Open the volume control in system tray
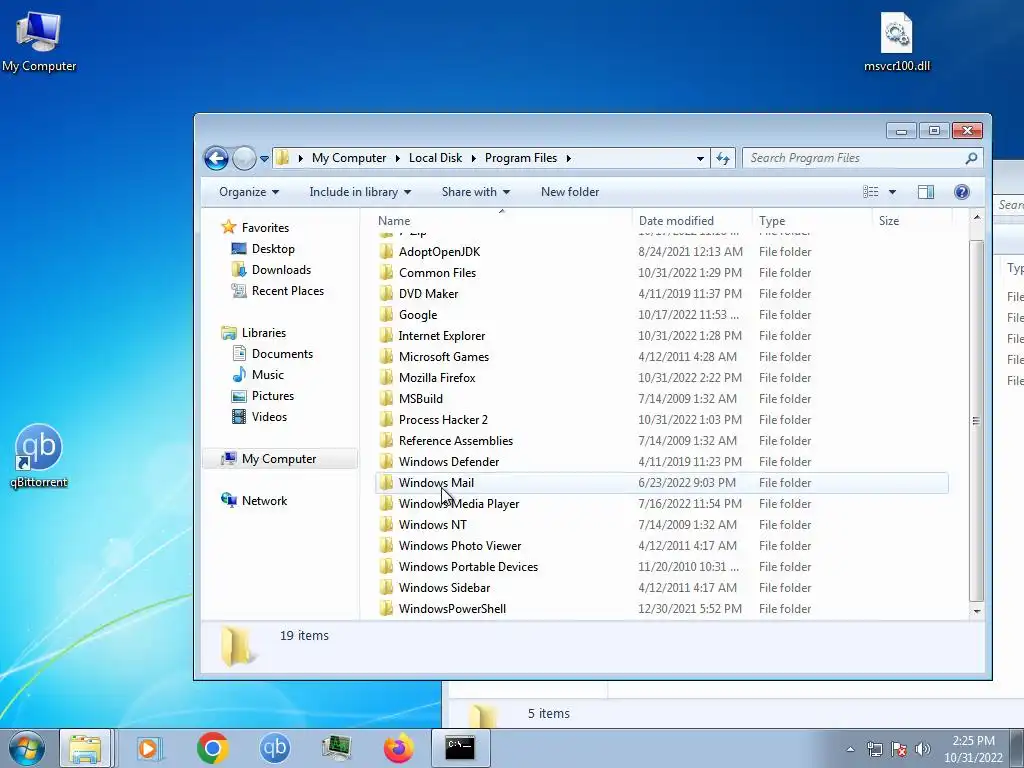 (922, 749)
